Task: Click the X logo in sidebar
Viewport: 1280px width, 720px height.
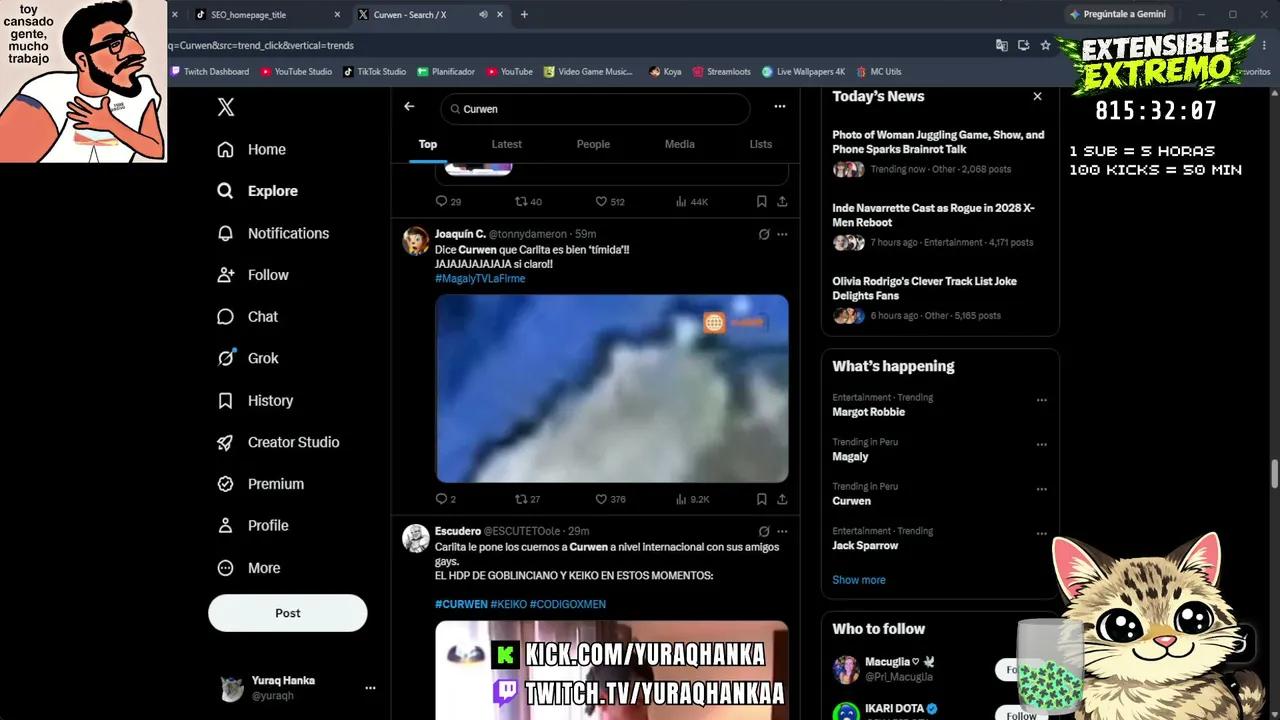Action: 226,108
